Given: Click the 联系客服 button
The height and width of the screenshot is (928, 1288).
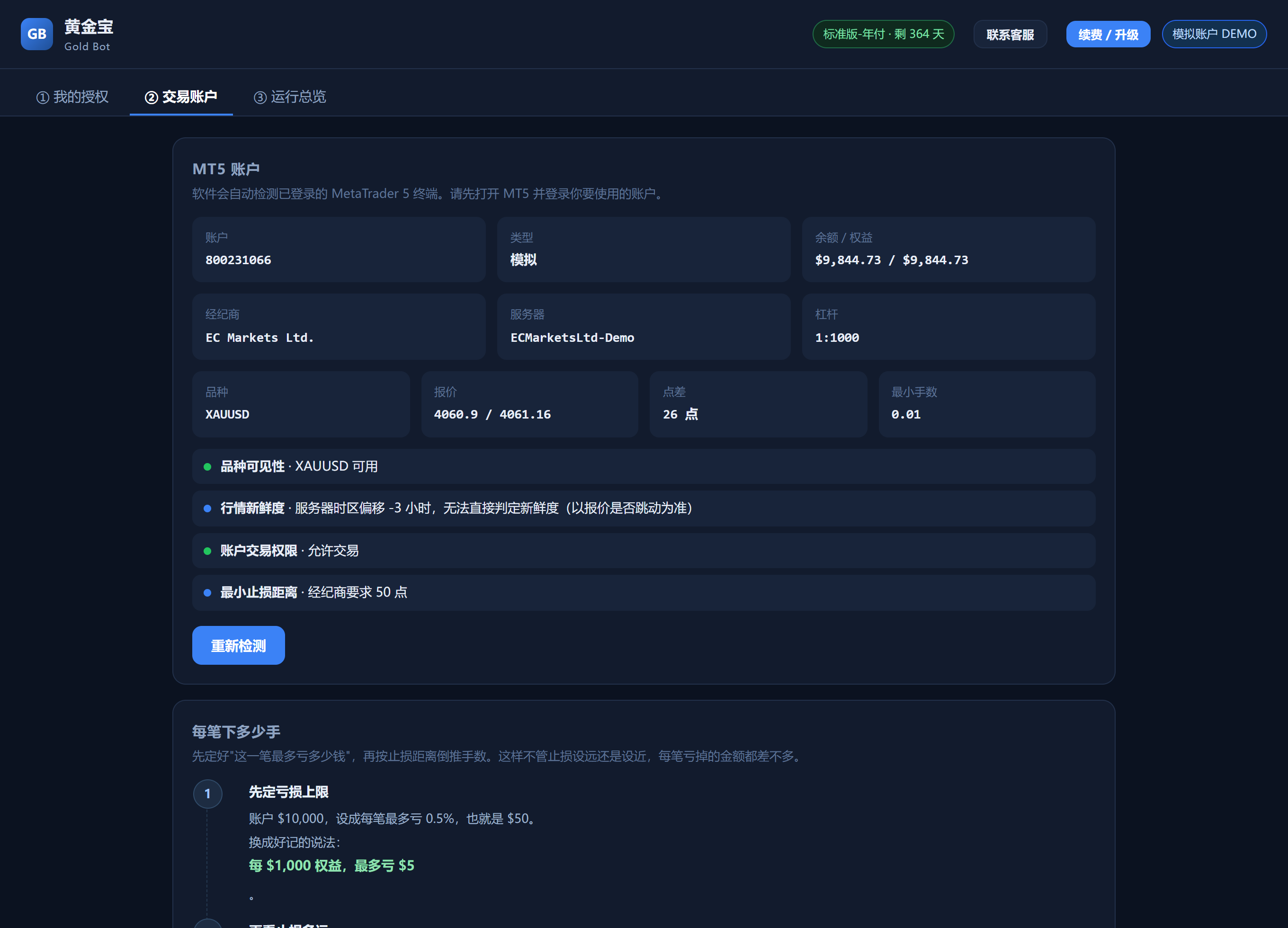Looking at the screenshot, I should pos(1010,35).
